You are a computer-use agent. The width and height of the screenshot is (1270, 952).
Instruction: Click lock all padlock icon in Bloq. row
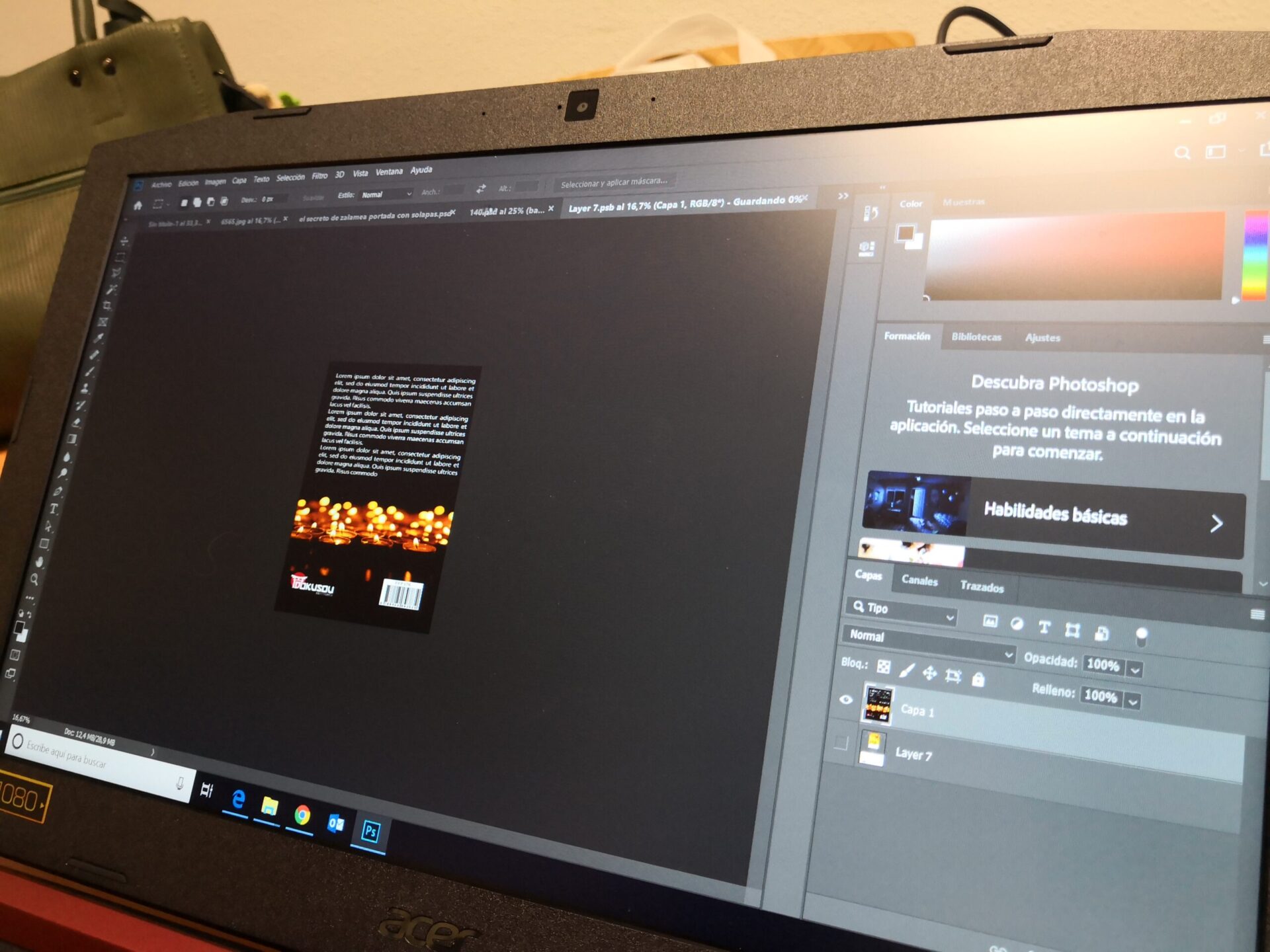pos(978,679)
